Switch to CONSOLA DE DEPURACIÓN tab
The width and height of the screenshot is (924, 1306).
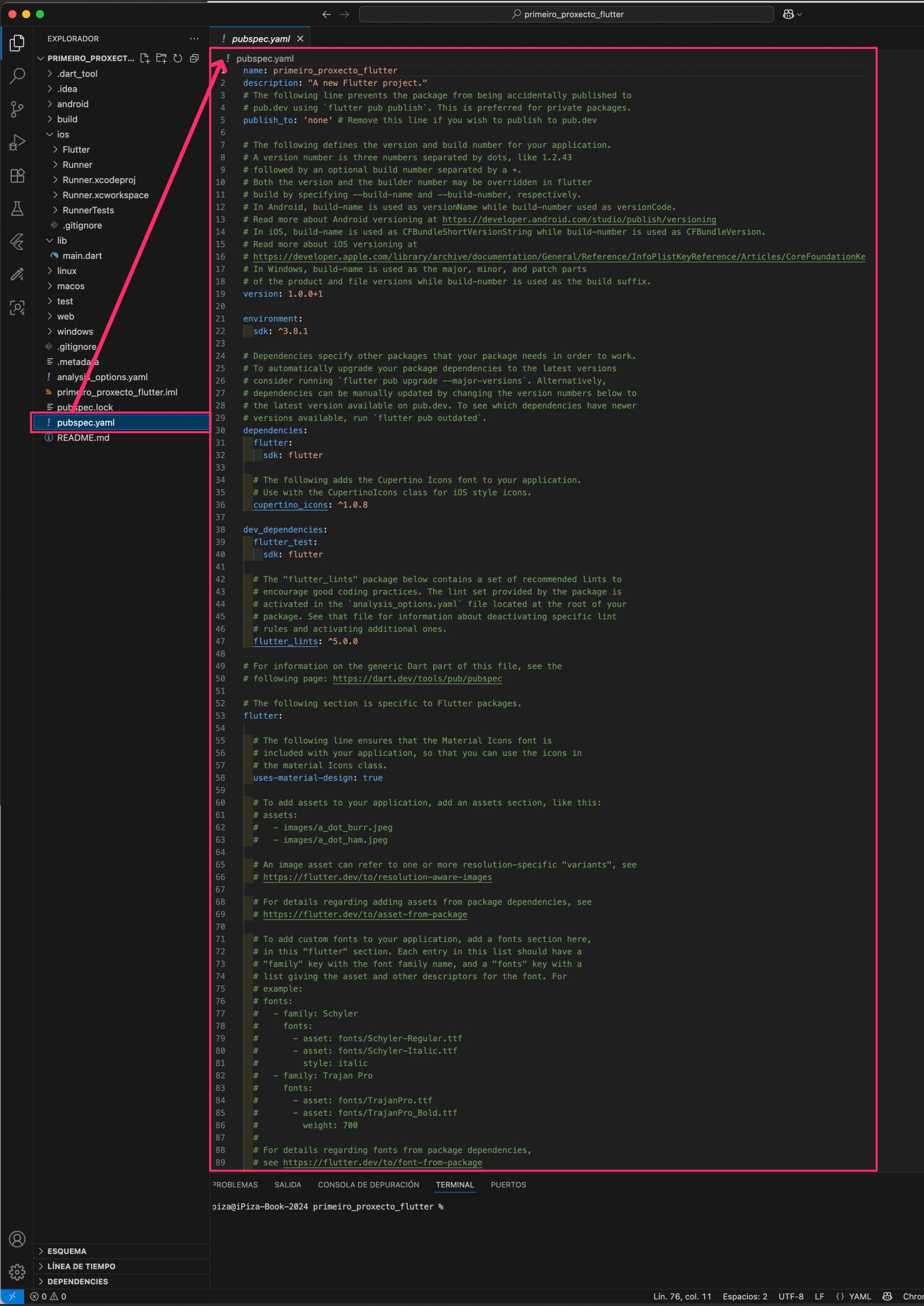[x=368, y=1185]
